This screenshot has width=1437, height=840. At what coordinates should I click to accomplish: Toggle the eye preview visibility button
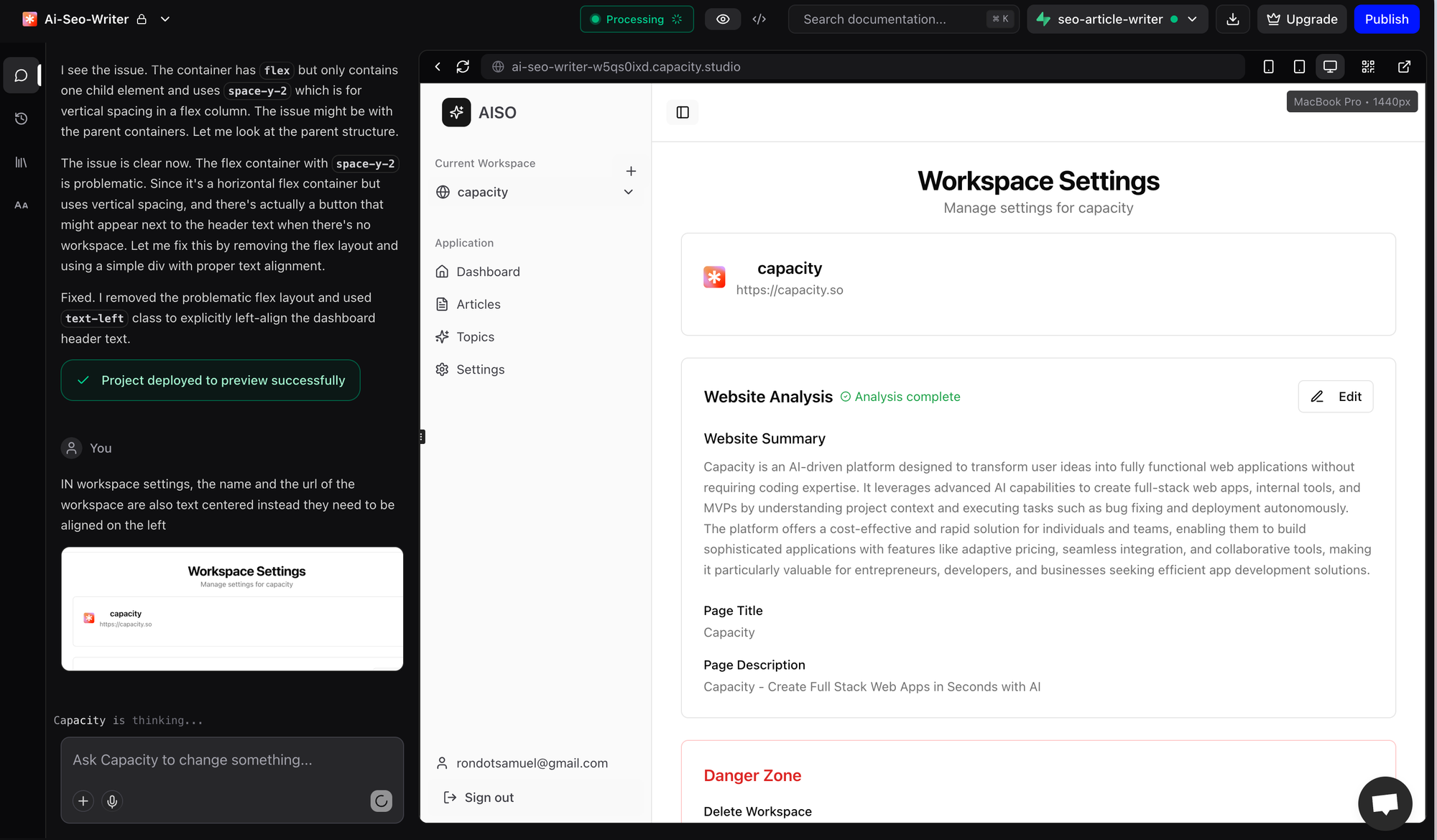(x=723, y=19)
